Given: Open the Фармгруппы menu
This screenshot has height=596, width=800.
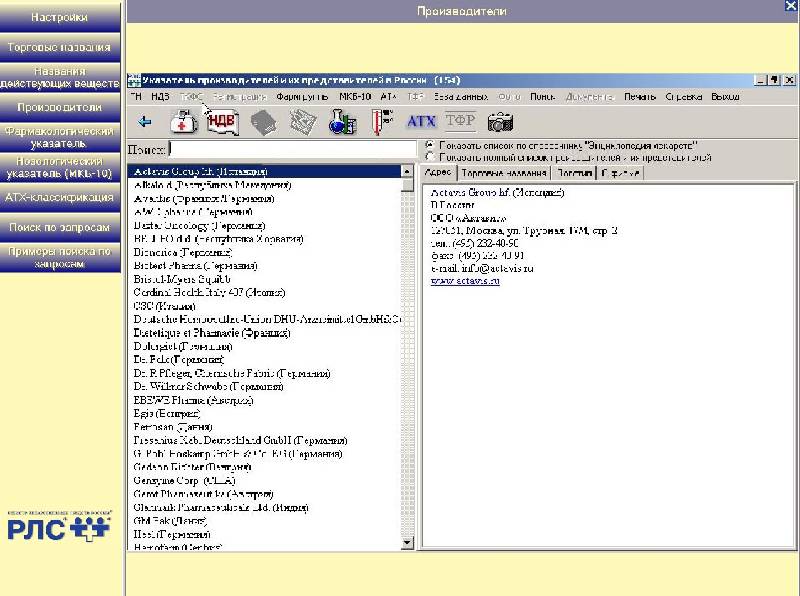Looking at the screenshot, I should click(x=302, y=96).
